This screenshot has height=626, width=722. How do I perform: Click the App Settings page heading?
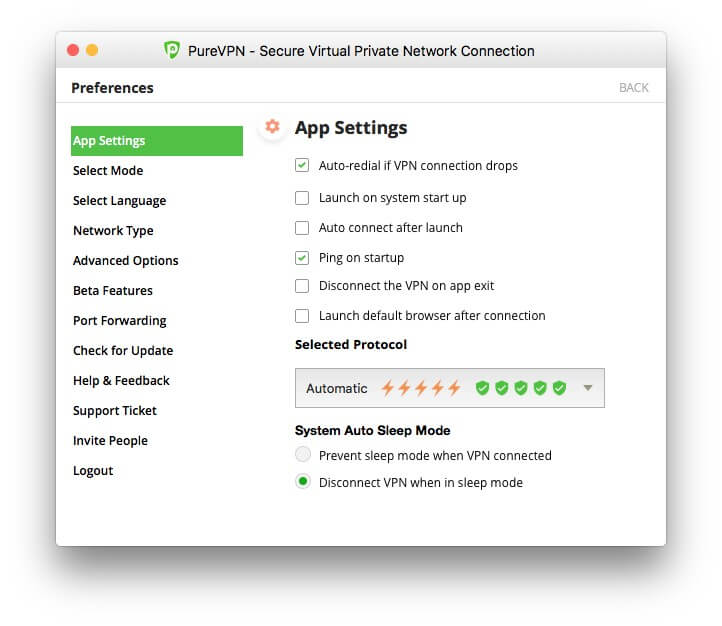(x=351, y=128)
